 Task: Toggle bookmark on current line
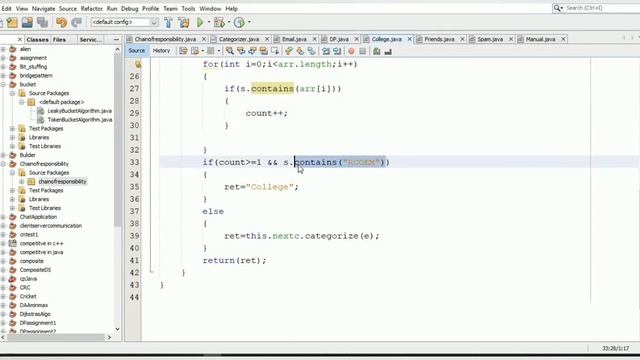pyautogui.click(x=311, y=51)
